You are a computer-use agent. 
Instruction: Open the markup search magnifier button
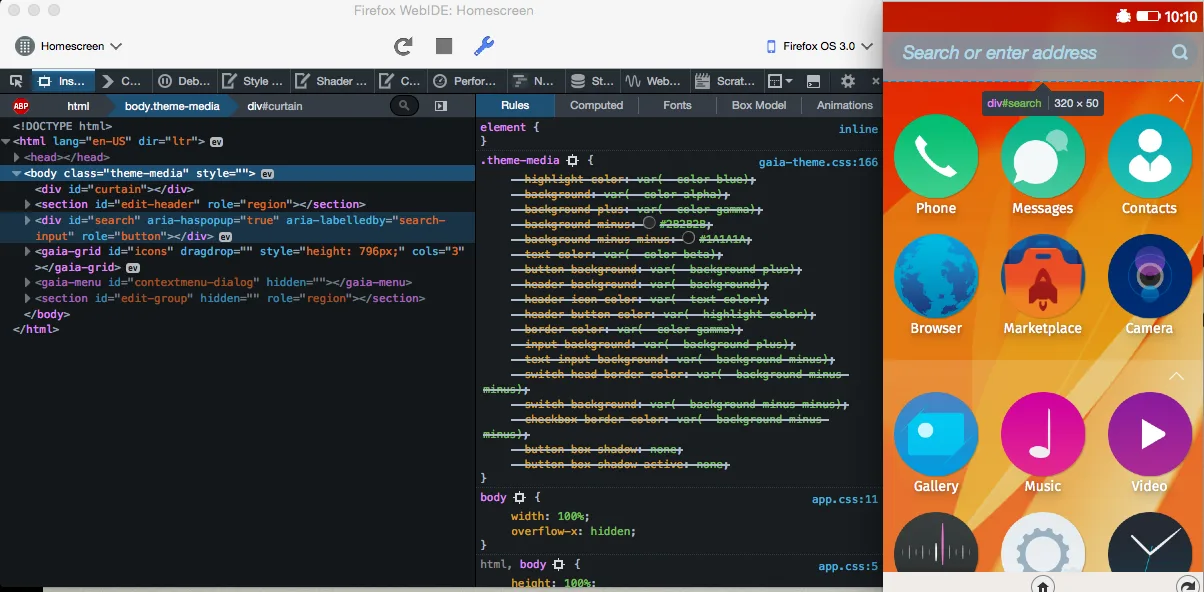[404, 105]
